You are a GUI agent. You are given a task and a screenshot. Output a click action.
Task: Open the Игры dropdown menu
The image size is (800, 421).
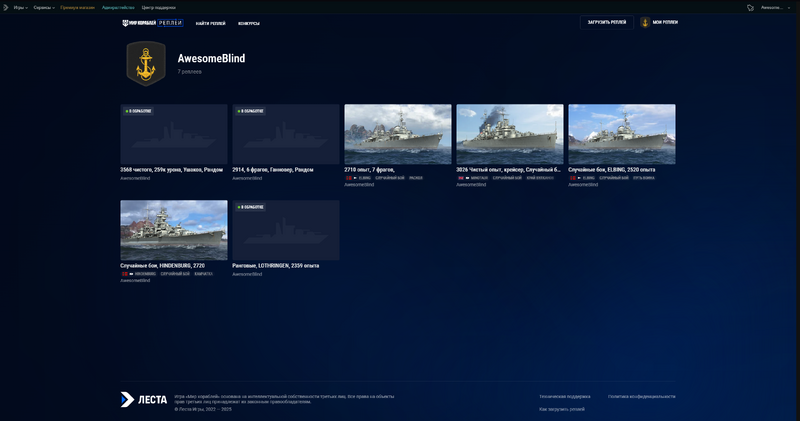point(20,8)
